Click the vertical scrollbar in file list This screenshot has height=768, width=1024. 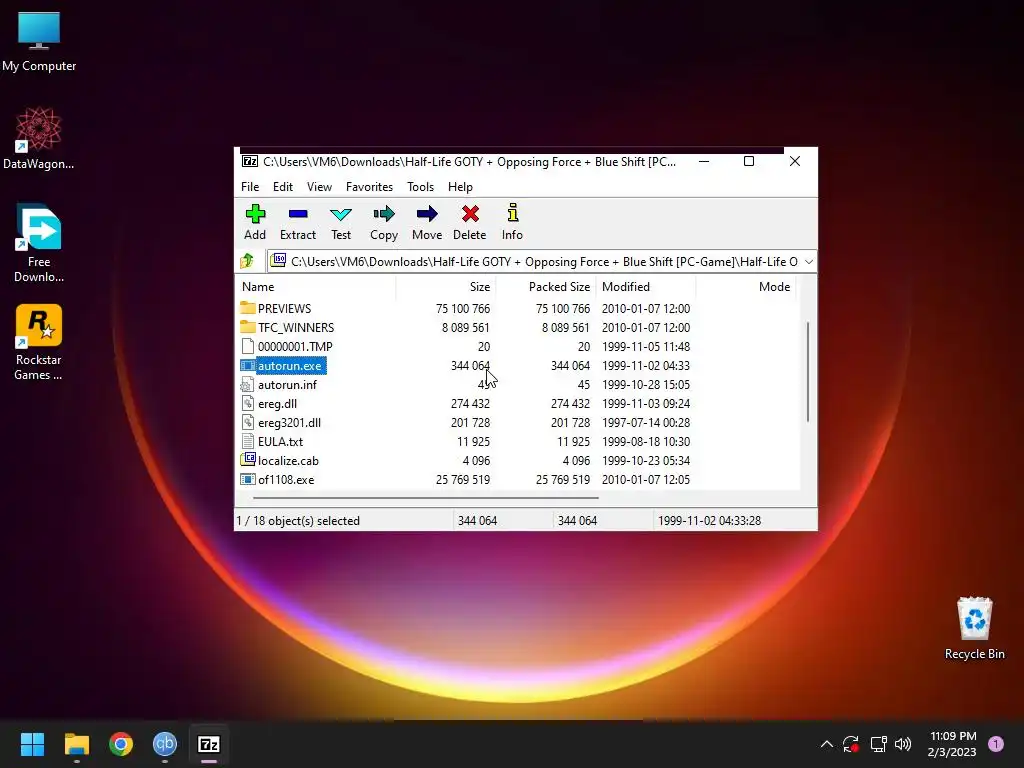point(808,371)
